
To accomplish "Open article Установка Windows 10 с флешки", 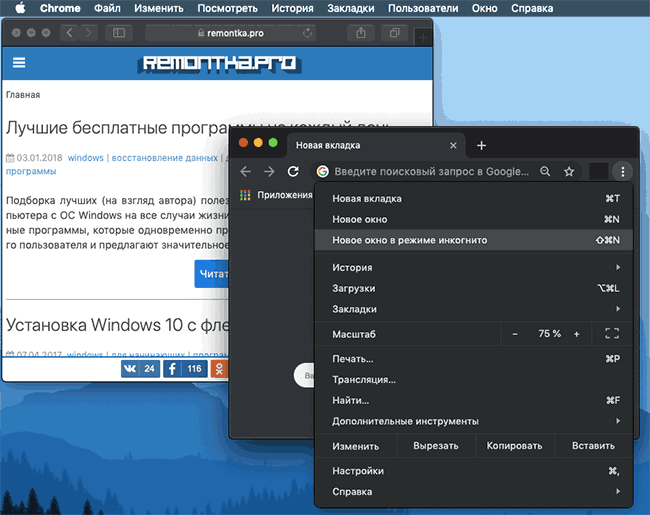I will pyautogui.click(x=117, y=325).
